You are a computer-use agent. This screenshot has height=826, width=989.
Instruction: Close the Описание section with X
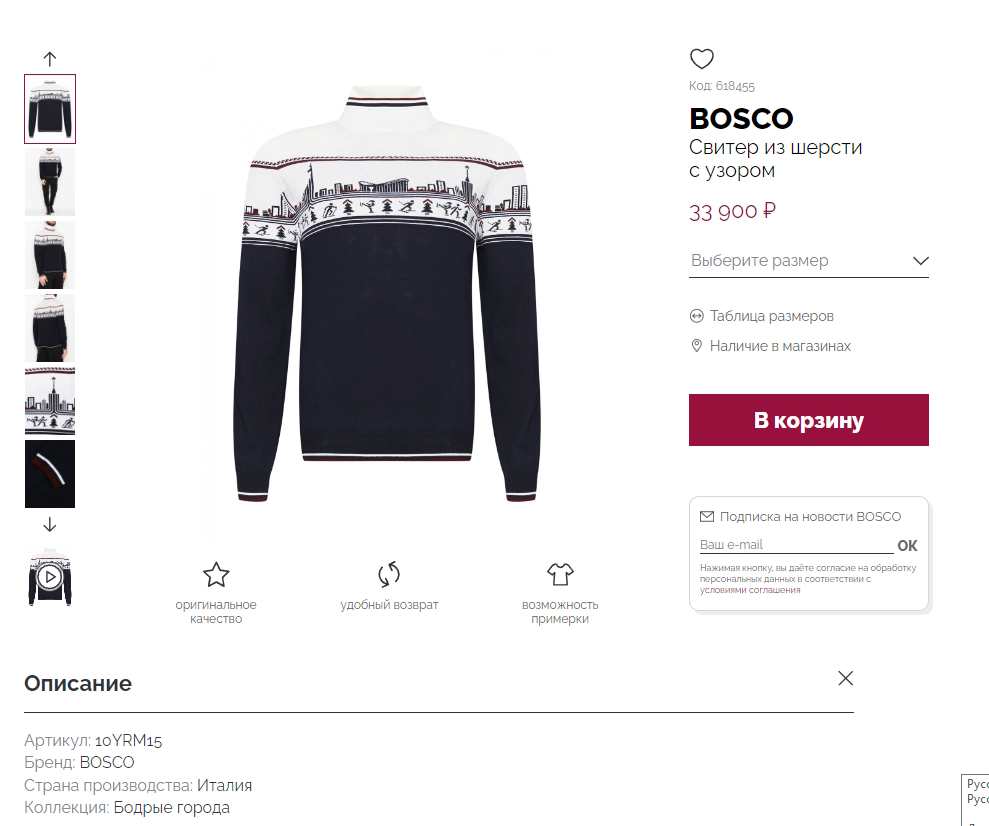point(845,678)
